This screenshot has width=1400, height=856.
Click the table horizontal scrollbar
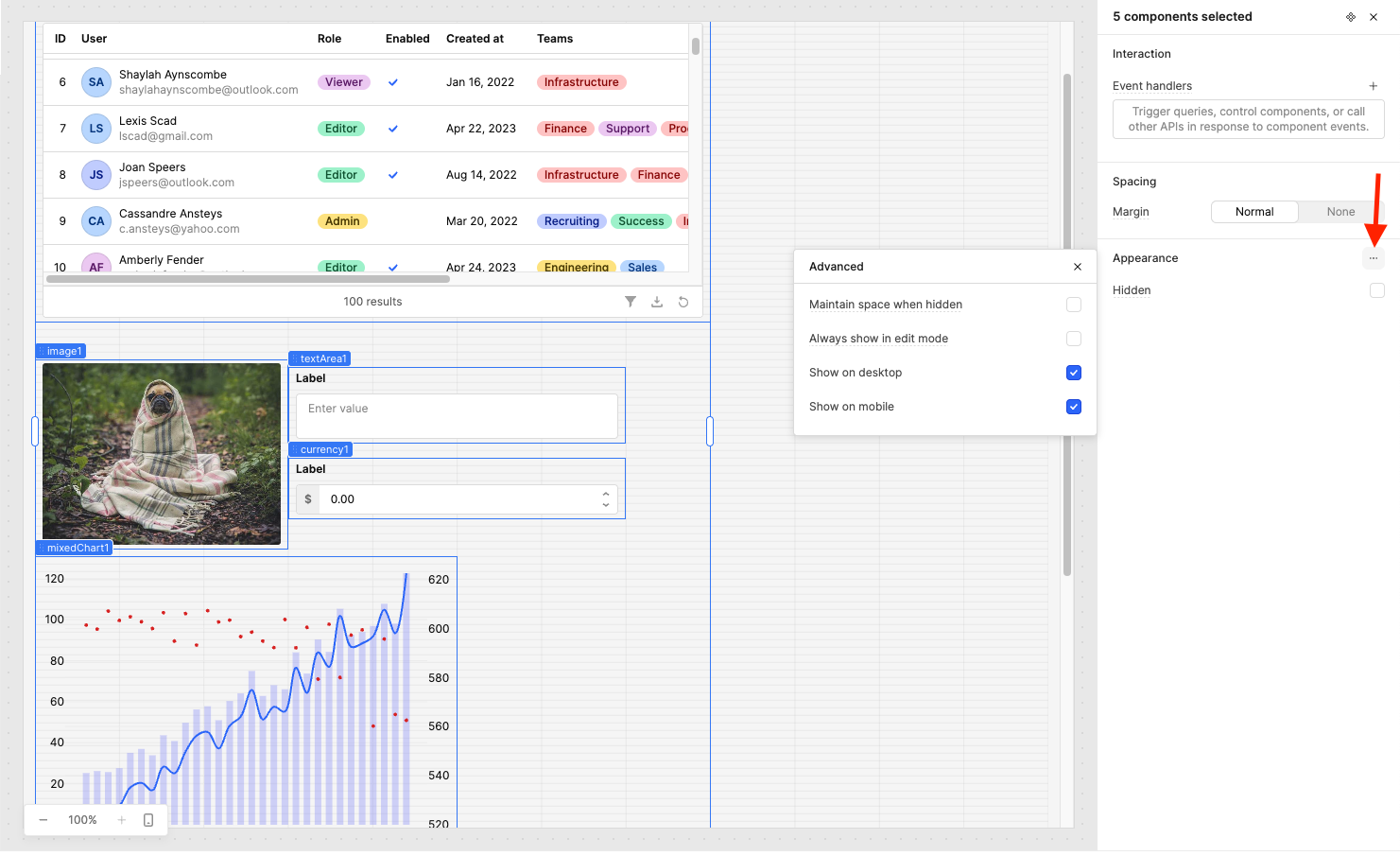[x=248, y=279]
